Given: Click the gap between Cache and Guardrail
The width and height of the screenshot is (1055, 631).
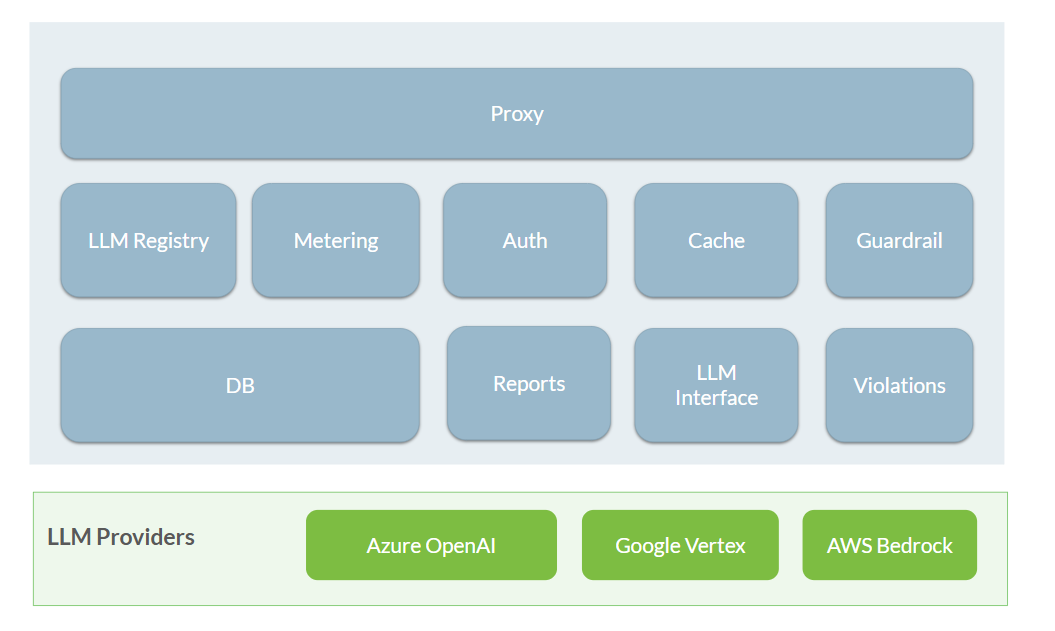Looking at the screenshot, I should coord(812,241).
